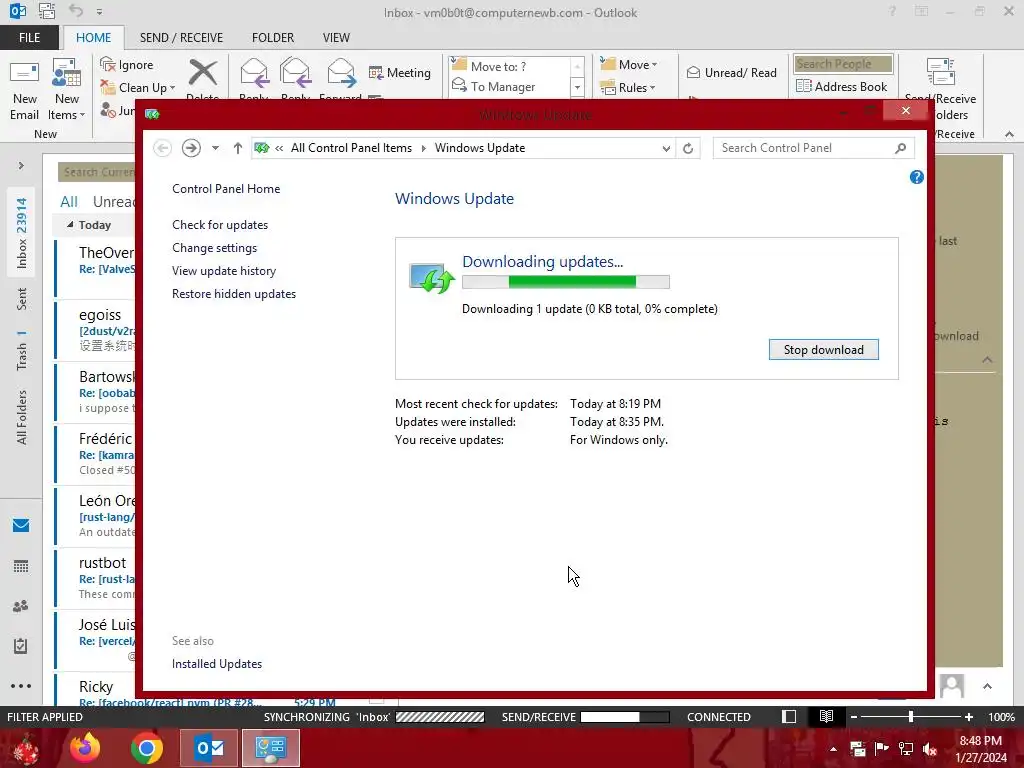Click Change settings link
The width and height of the screenshot is (1024, 768).
pyautogui.click(x=214, y=248)
